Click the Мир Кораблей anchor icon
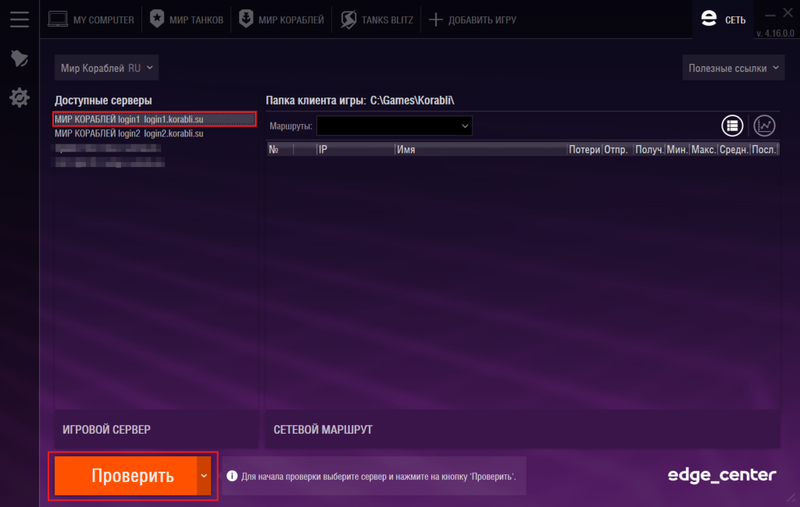Image resolution: width=800 pixels, height=507 pixels. point(246,19)
